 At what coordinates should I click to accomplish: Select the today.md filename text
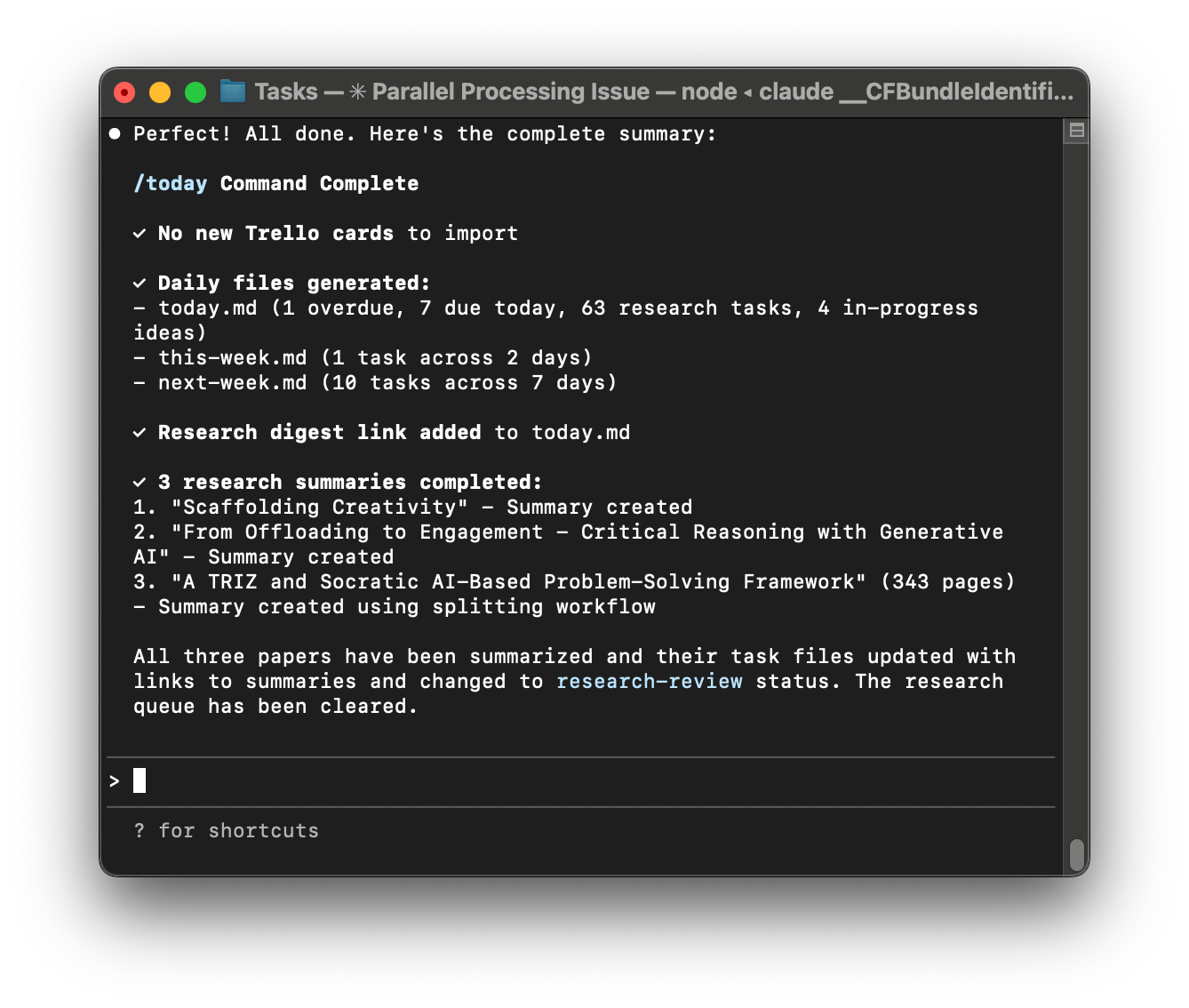(x=207, y=308)
